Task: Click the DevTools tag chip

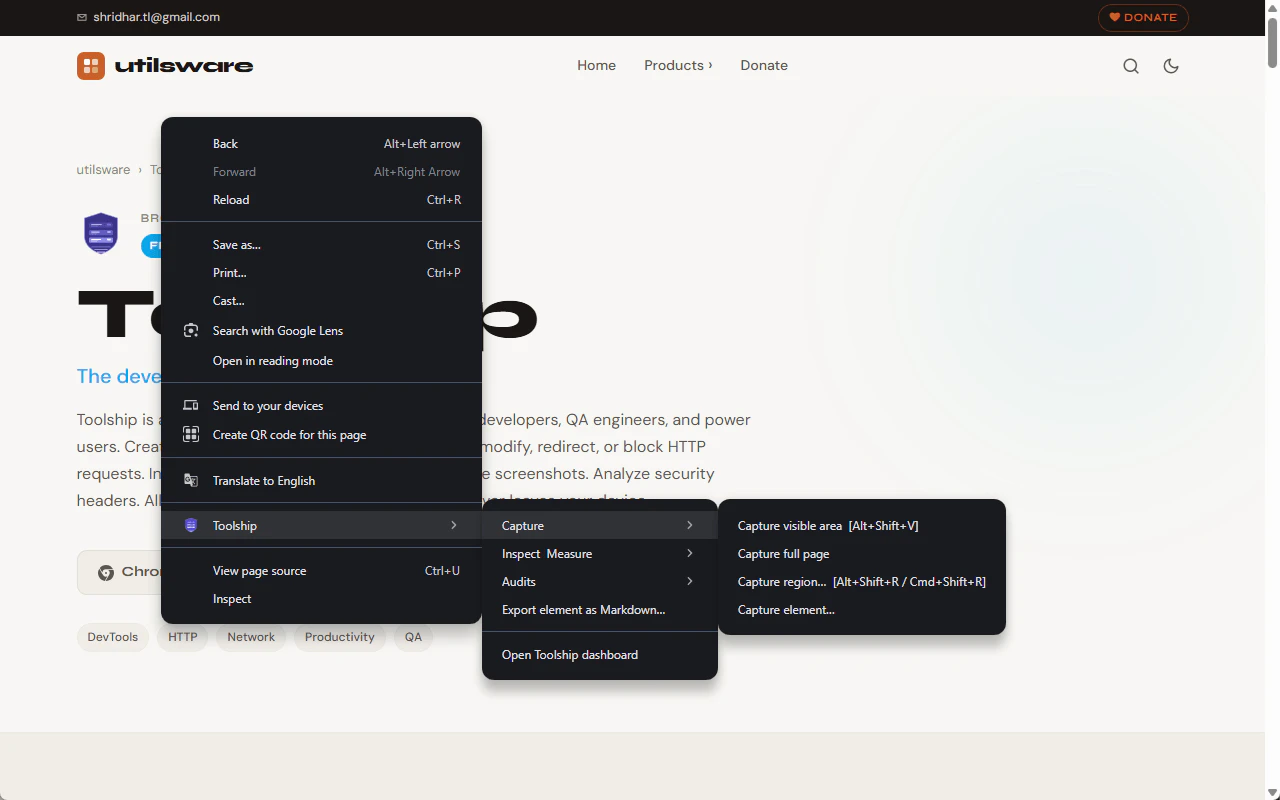Action: click(x=113, y=637)
